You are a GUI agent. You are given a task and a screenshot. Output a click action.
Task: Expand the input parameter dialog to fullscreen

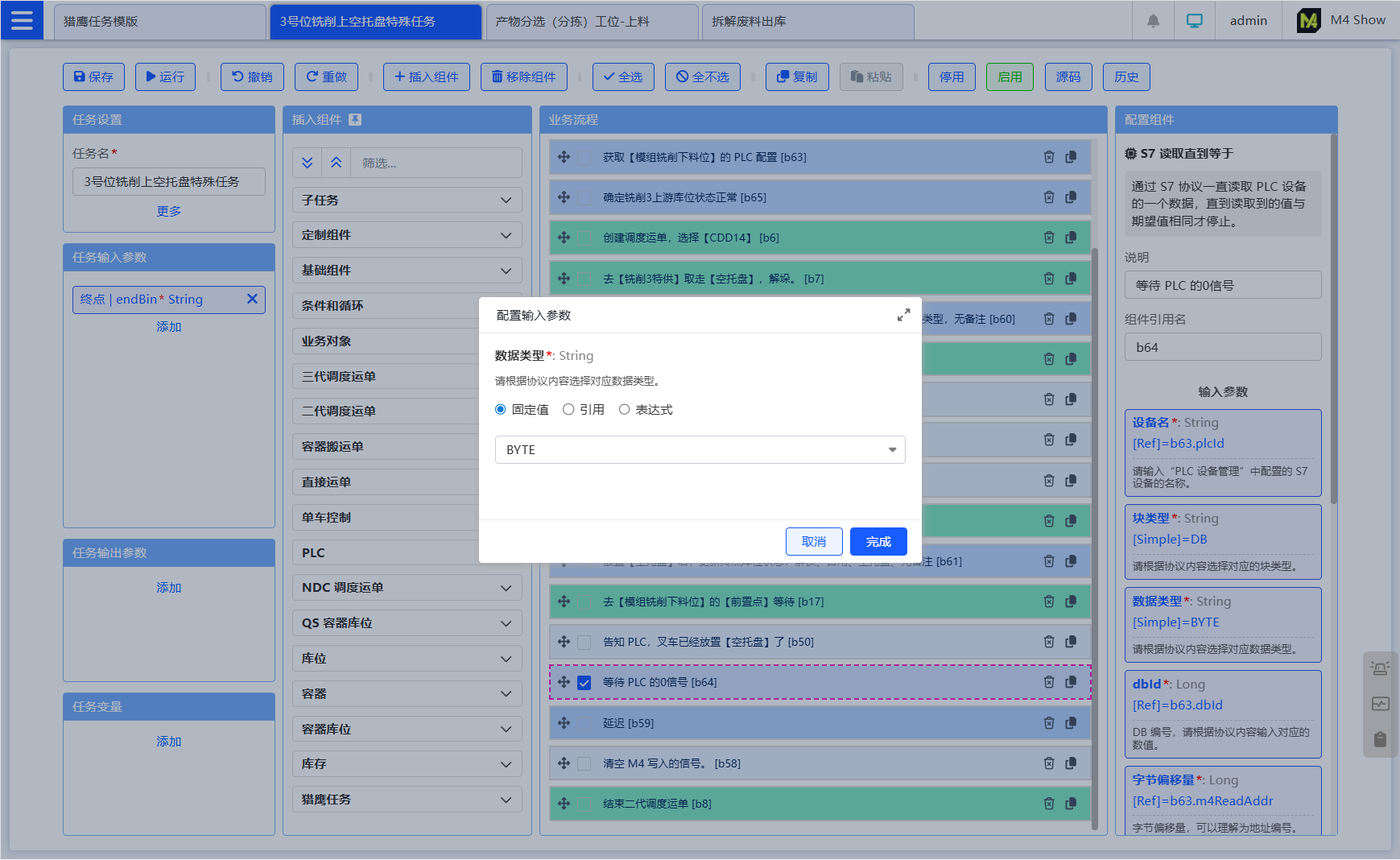coord(903,315)
